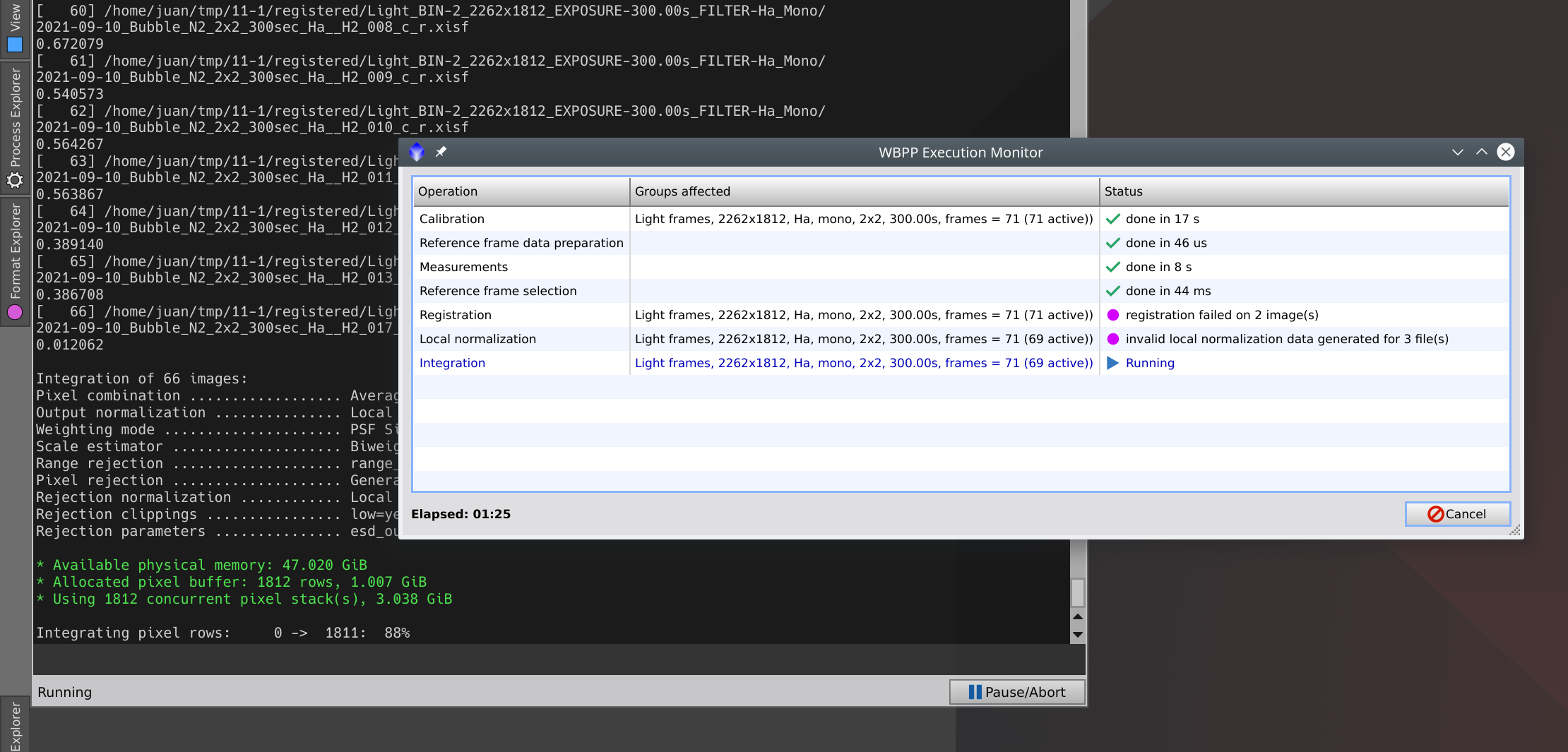Click the 'Running' status label in console bar

coord(65,692)
